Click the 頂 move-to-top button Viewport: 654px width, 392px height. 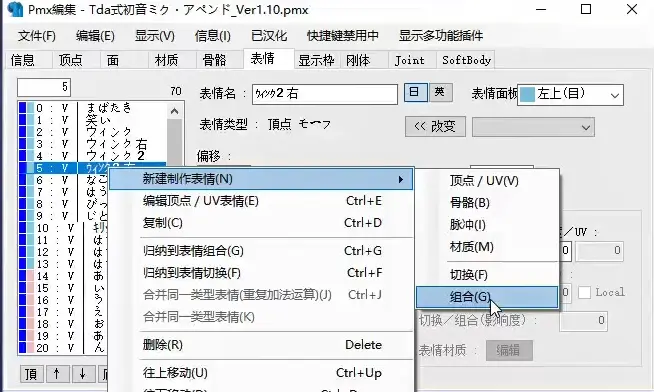(32, 374)
